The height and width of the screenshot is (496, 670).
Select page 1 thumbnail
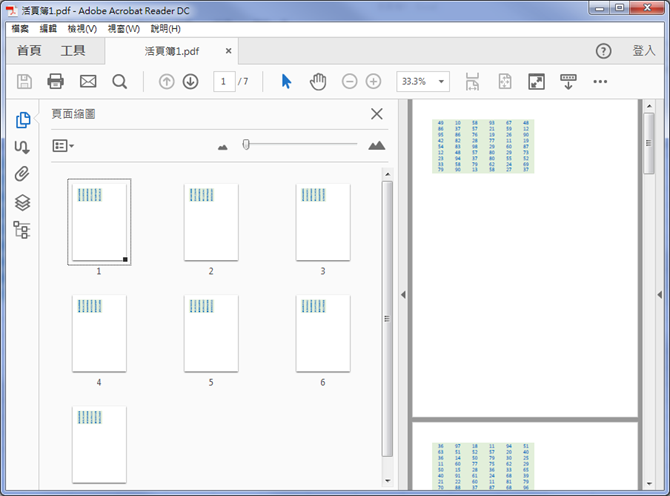(x=99, y=222)
